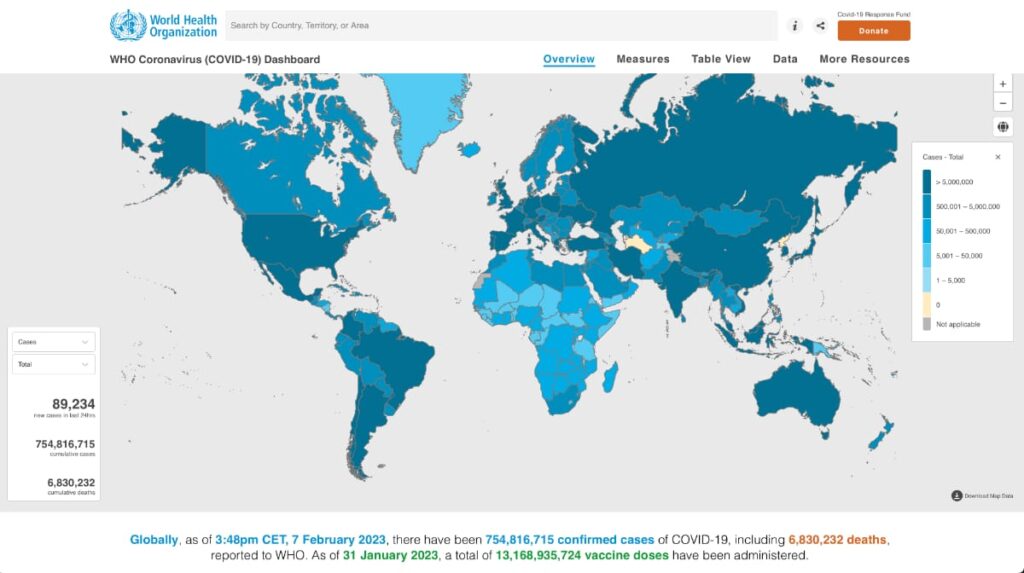Open the Overview tab
This screenshot has height=573, width=1024.
tap(569, 59)
